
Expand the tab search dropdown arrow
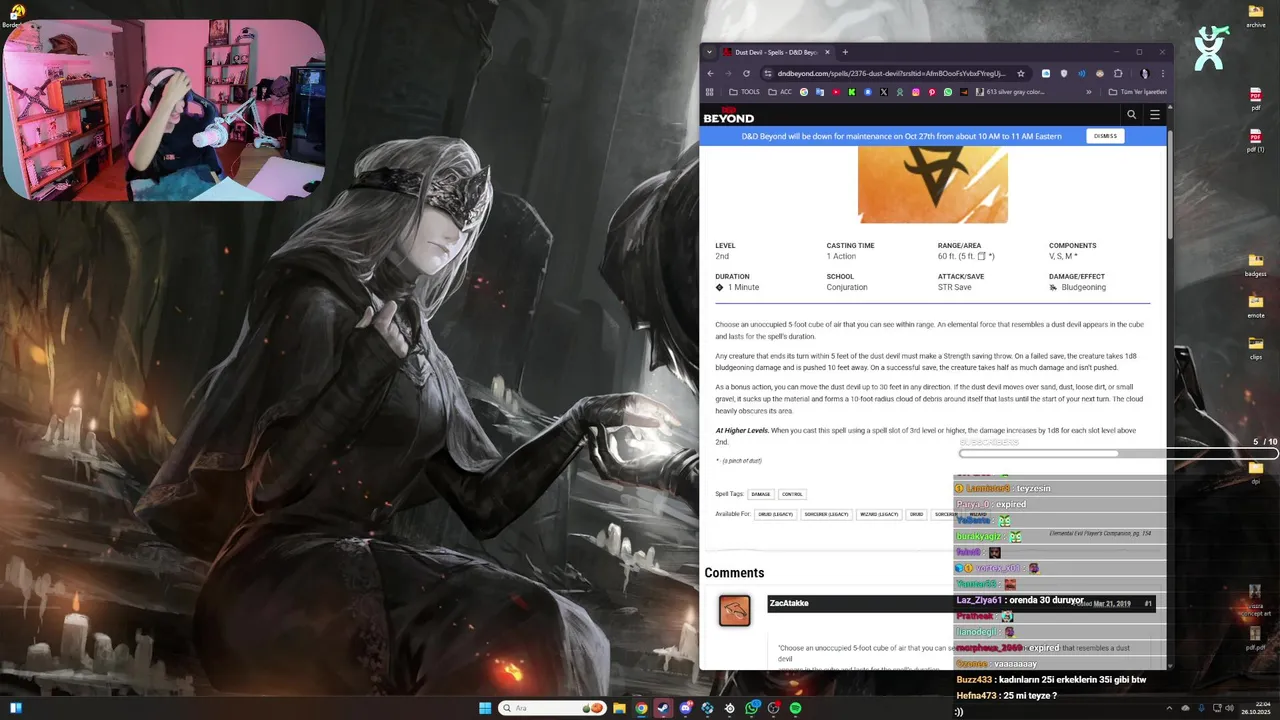(709, 52)
